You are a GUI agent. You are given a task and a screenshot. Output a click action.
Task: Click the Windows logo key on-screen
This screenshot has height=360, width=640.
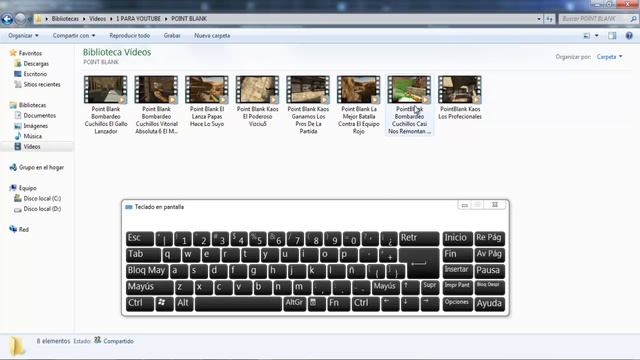point(164,304)
